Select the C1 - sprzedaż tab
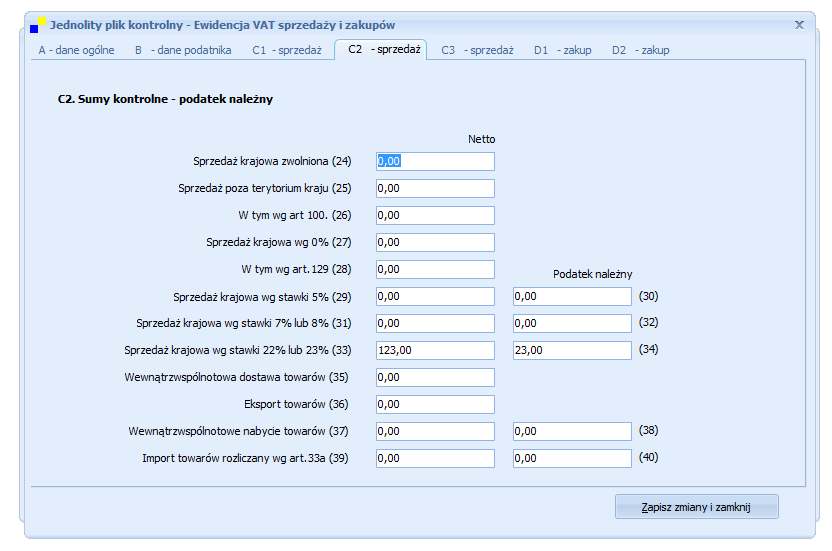This screenshot has height=551, width=832. point(287,50)
